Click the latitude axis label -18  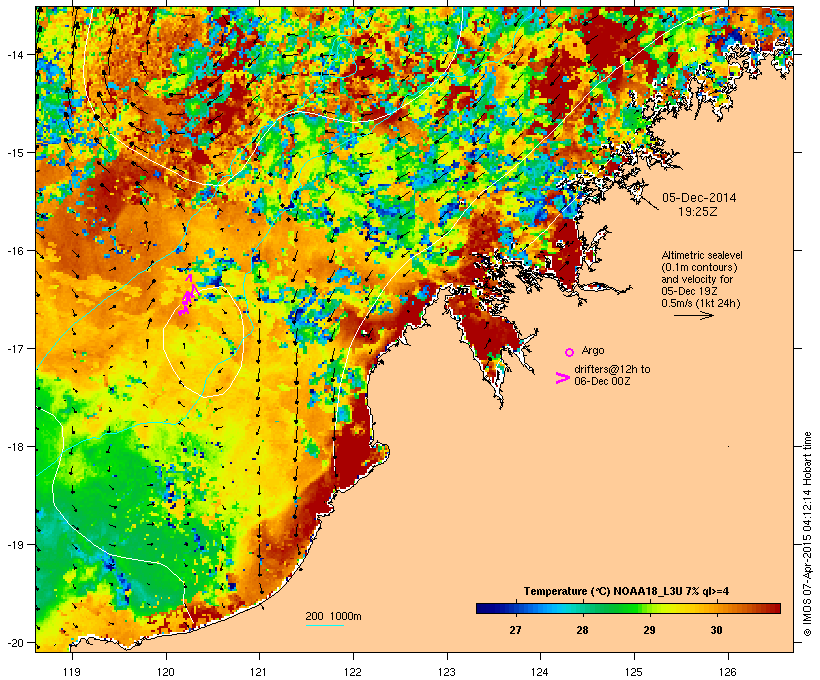[x=15, y=447]
